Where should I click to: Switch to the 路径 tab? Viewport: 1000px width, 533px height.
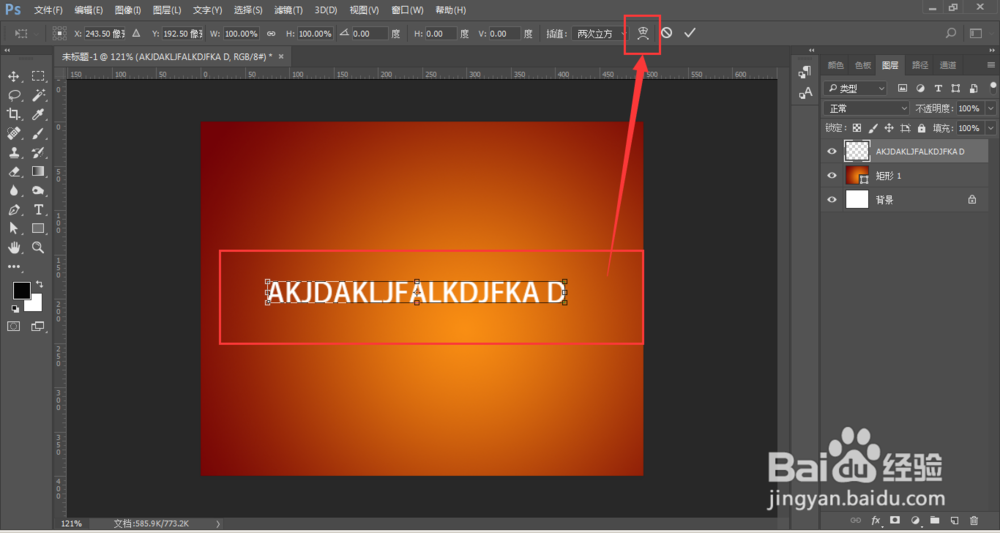[920, 65]
